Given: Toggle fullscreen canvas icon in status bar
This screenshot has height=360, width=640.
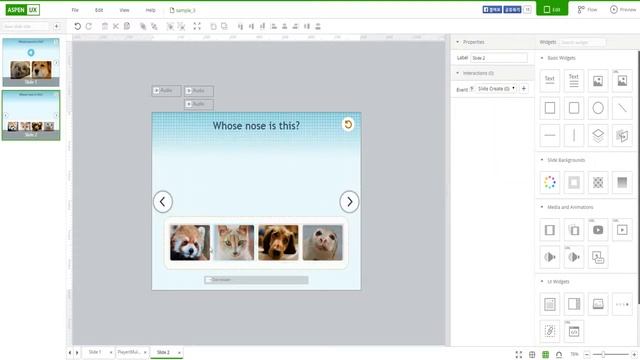Looking at the screenshot, I should tap(519, 354).
